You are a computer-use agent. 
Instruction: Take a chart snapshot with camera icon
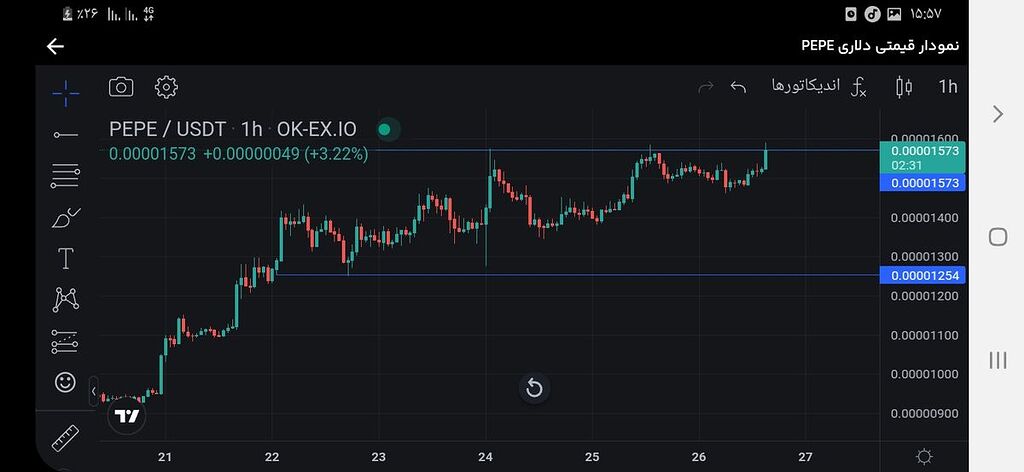(x=121, y=87)
